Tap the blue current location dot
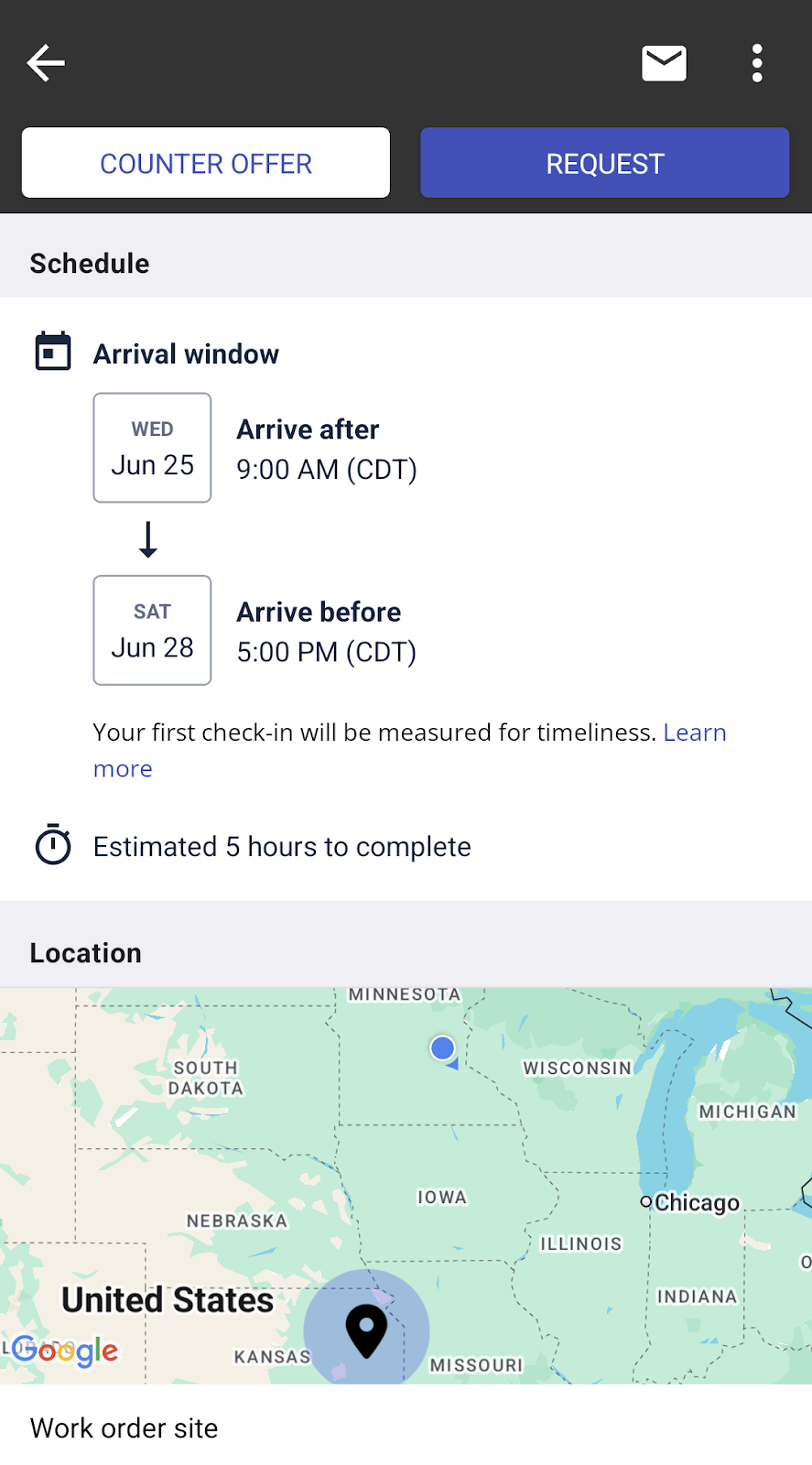The width and height of the screenshot is (812, 1465). click(x=442, y=1048)
